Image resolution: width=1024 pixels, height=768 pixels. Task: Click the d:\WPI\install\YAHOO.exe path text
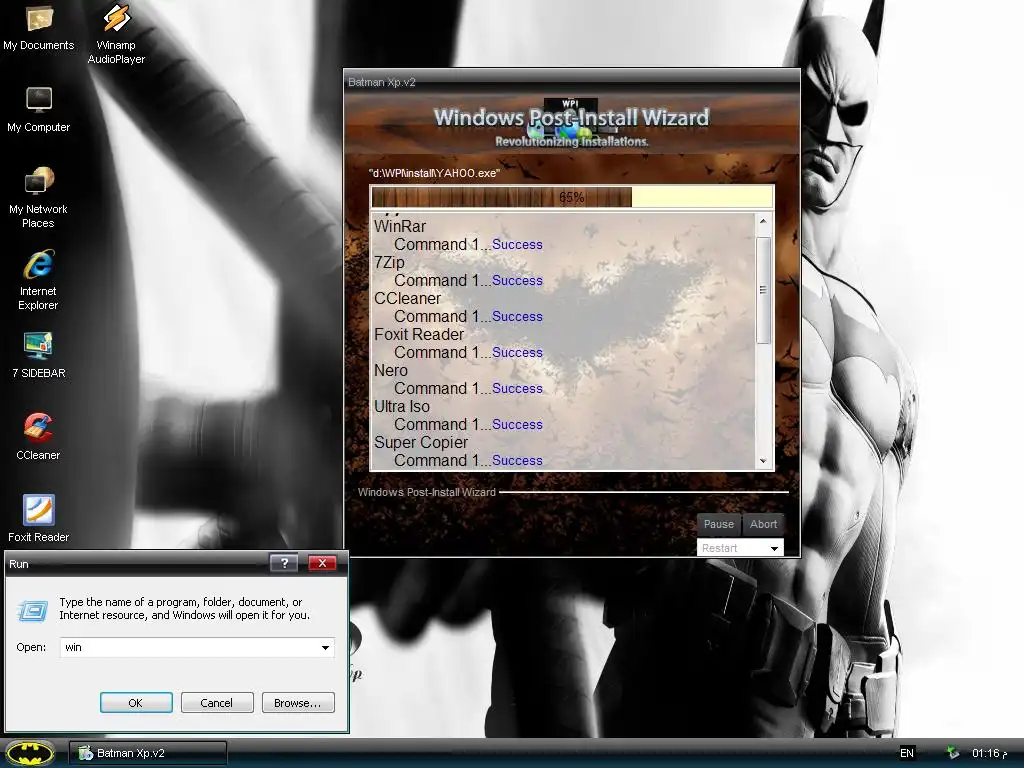point(434,173)
